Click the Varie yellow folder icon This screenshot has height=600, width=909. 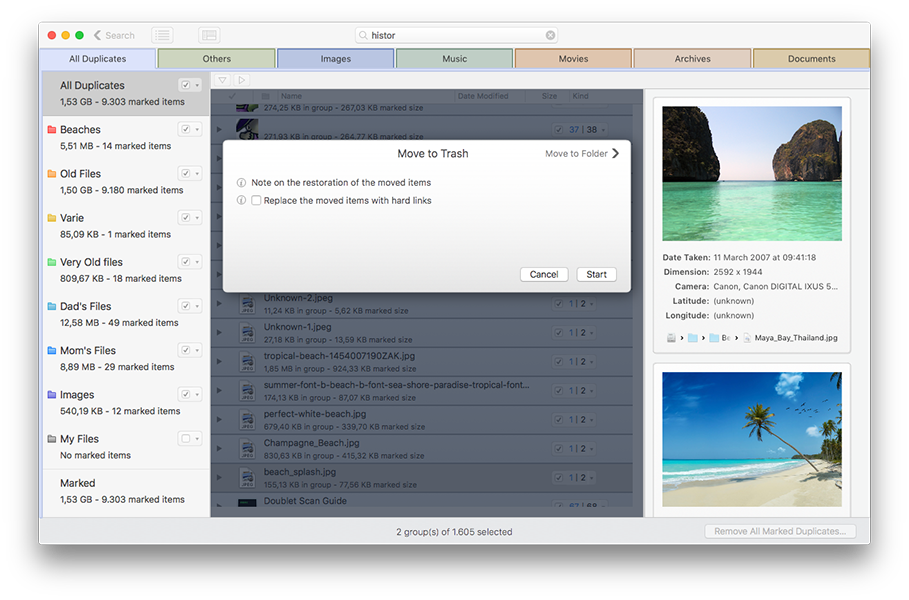click(52, 218)
